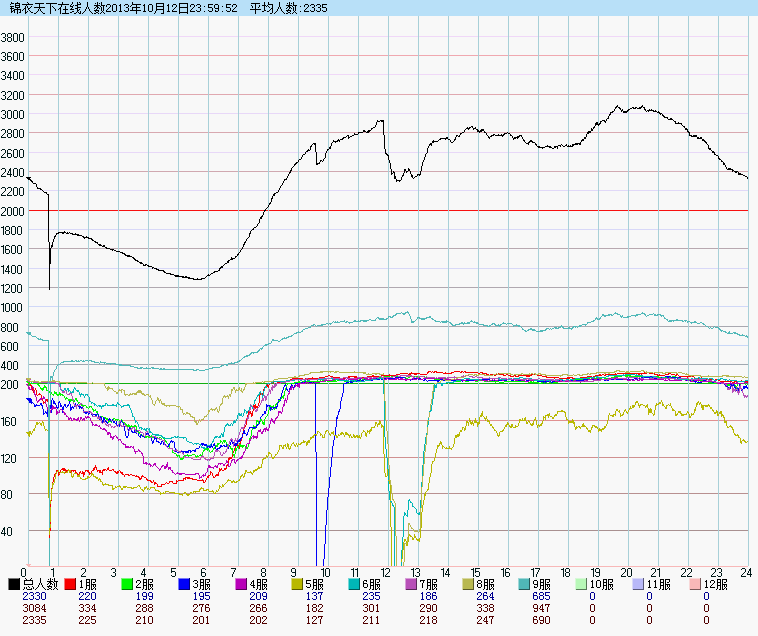Click the blue 3服 legend swatch
The width and height of the screenshot is (758, 636).
185,583
